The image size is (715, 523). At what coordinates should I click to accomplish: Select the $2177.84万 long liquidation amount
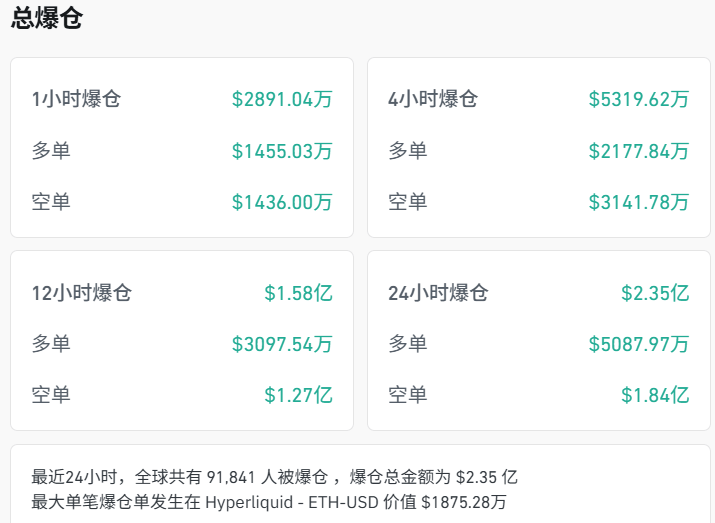click(639, 151)
